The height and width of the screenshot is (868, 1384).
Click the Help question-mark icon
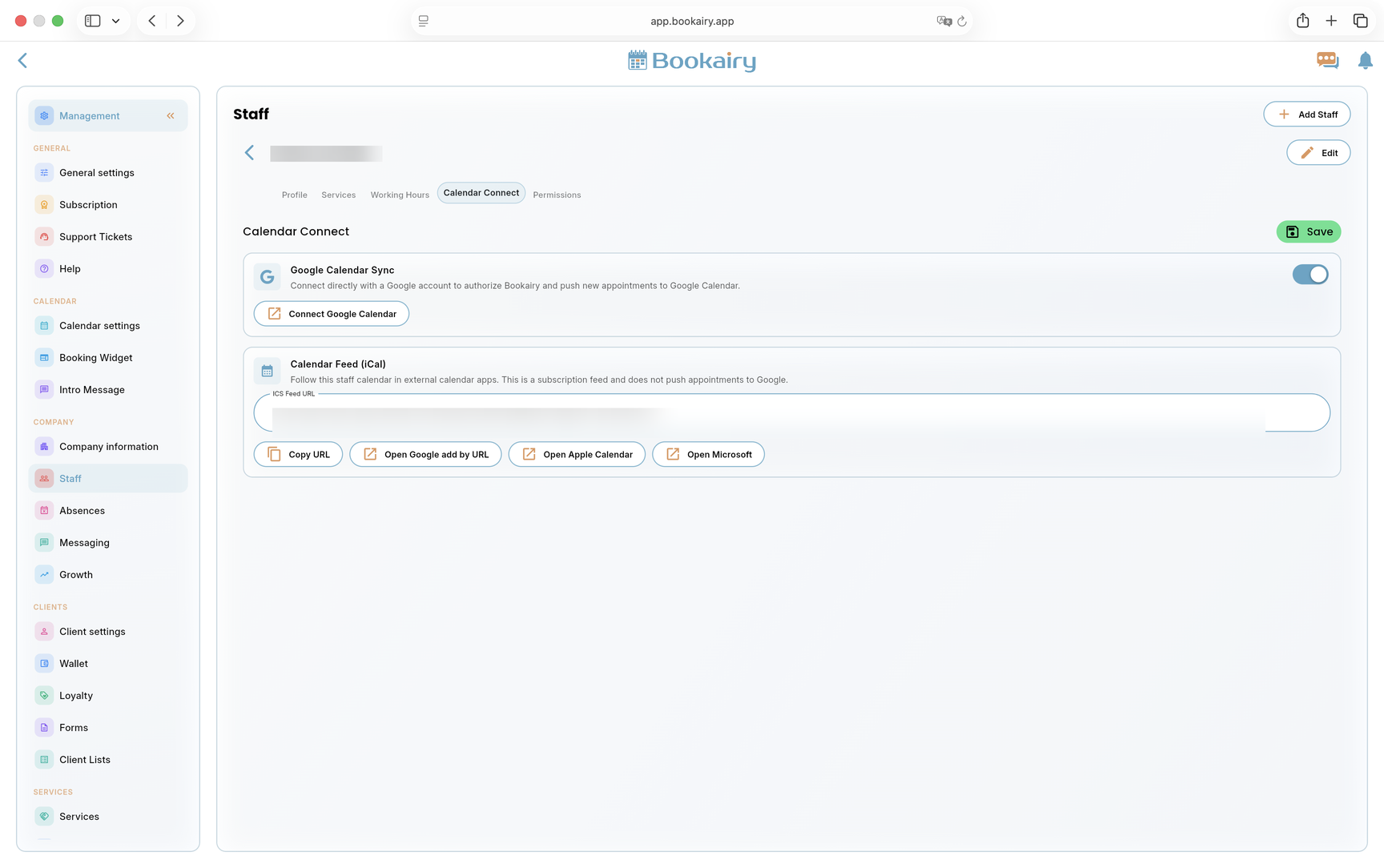tap(44, 269)
